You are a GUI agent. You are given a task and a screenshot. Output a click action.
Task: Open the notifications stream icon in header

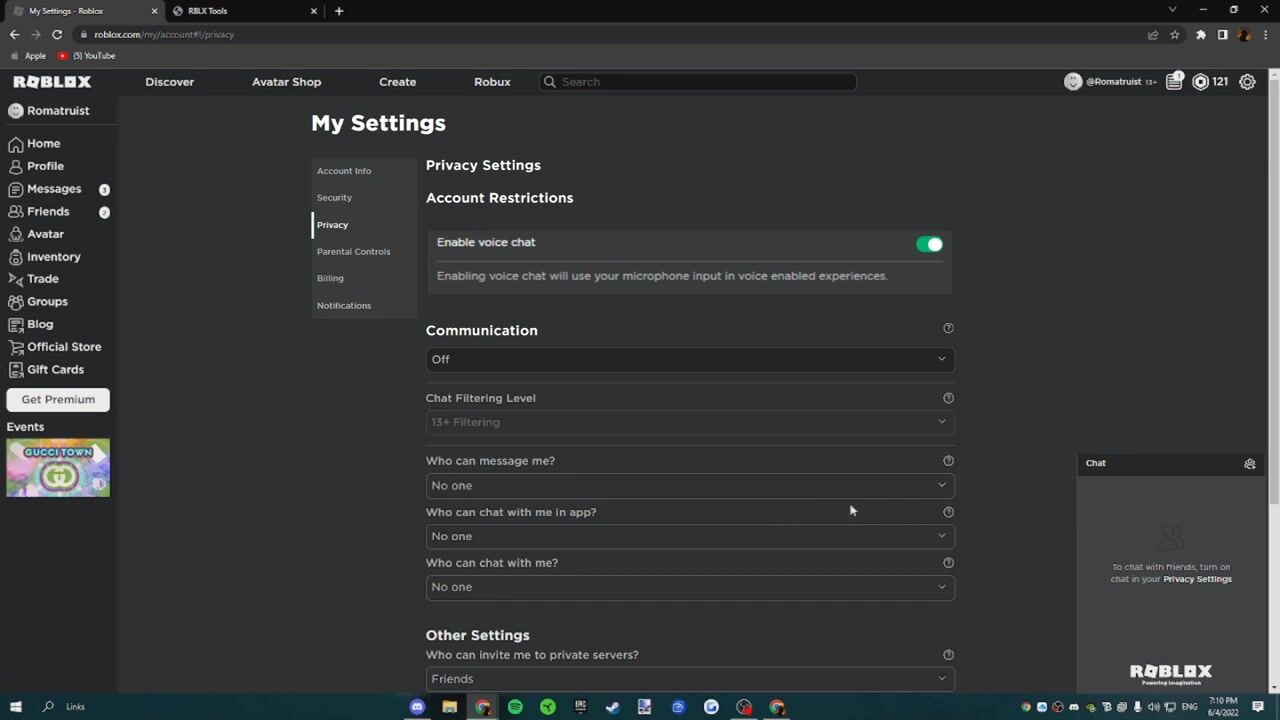tap(1174, 82)
